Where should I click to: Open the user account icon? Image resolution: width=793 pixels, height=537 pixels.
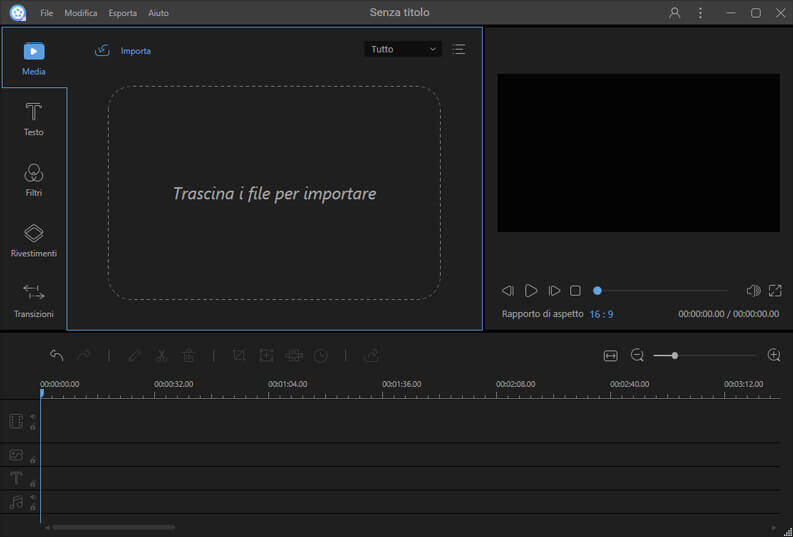674,13
